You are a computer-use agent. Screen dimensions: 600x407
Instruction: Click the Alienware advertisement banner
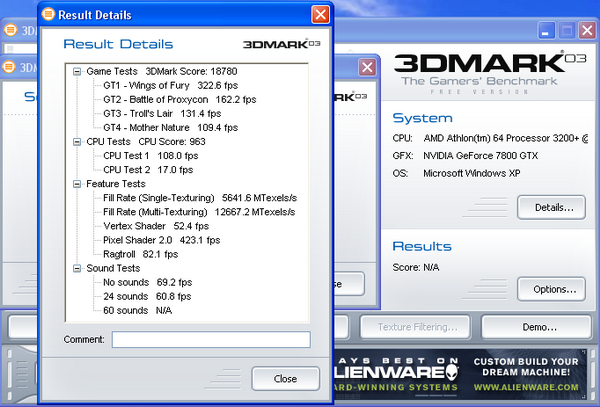460,374
